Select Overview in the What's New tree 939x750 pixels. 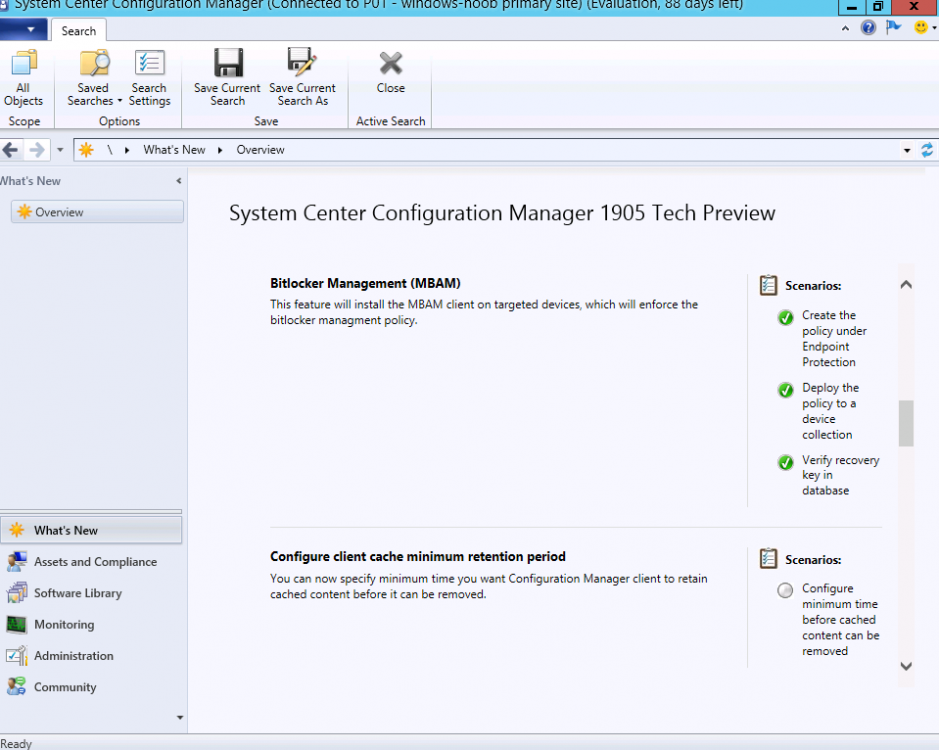coord(97,212)
